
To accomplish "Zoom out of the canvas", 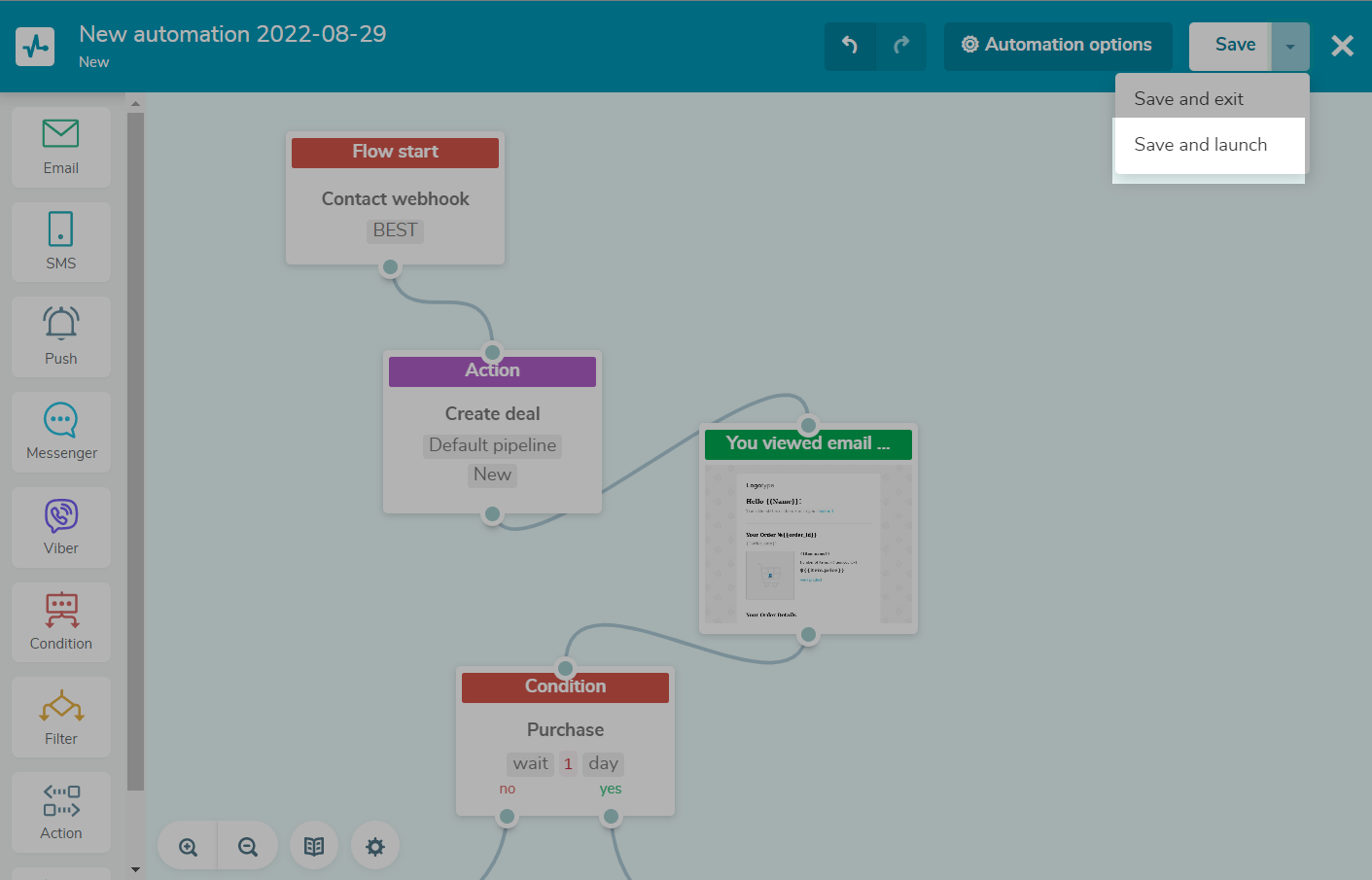I will [x=248, y=847].
